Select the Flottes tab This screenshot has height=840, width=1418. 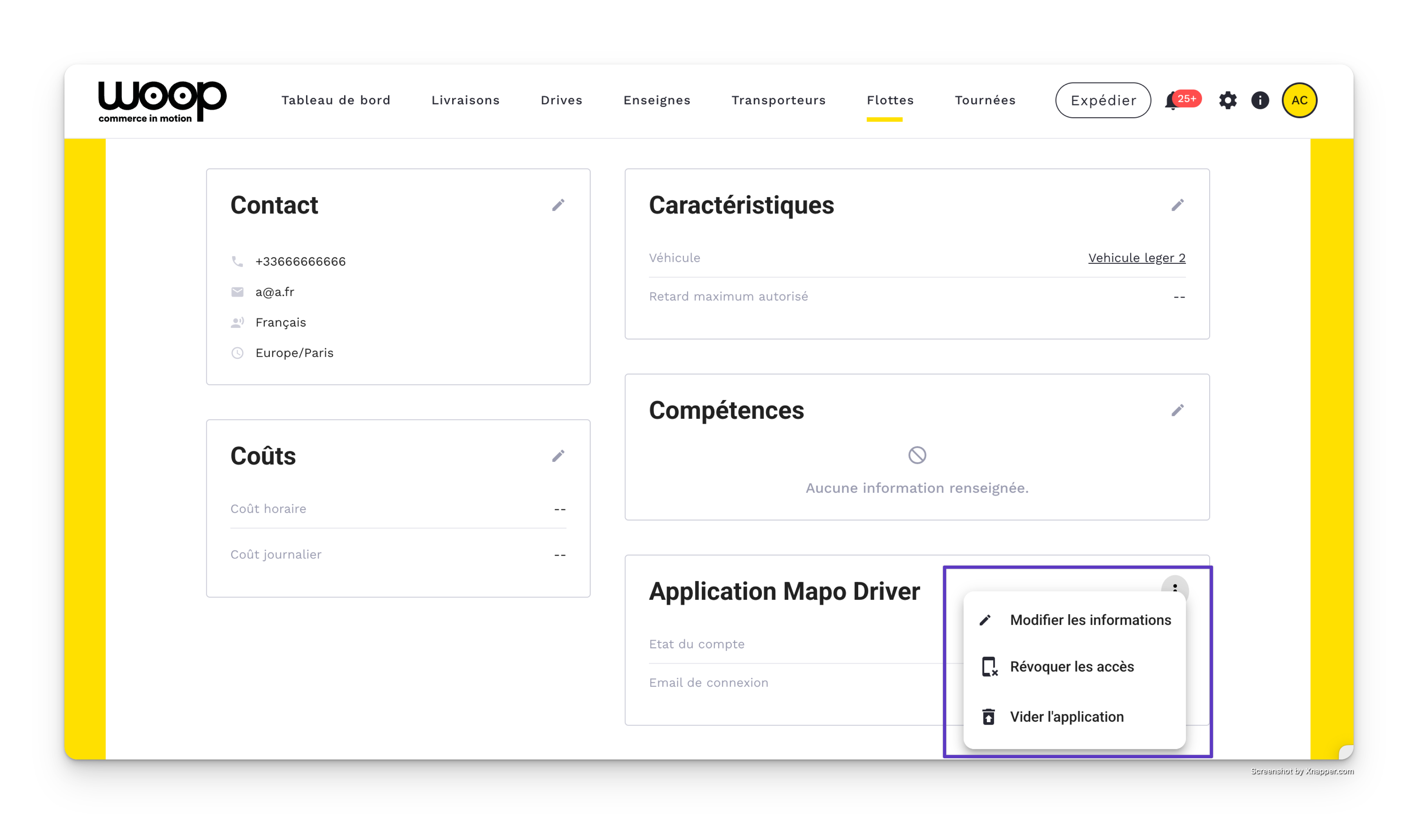coord(890,100)
